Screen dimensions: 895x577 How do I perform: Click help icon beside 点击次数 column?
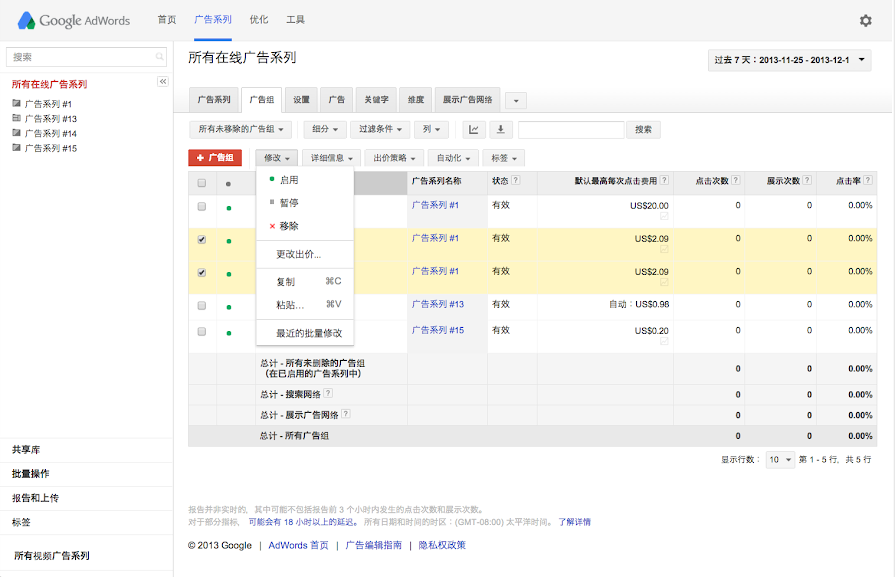point(735,181)
